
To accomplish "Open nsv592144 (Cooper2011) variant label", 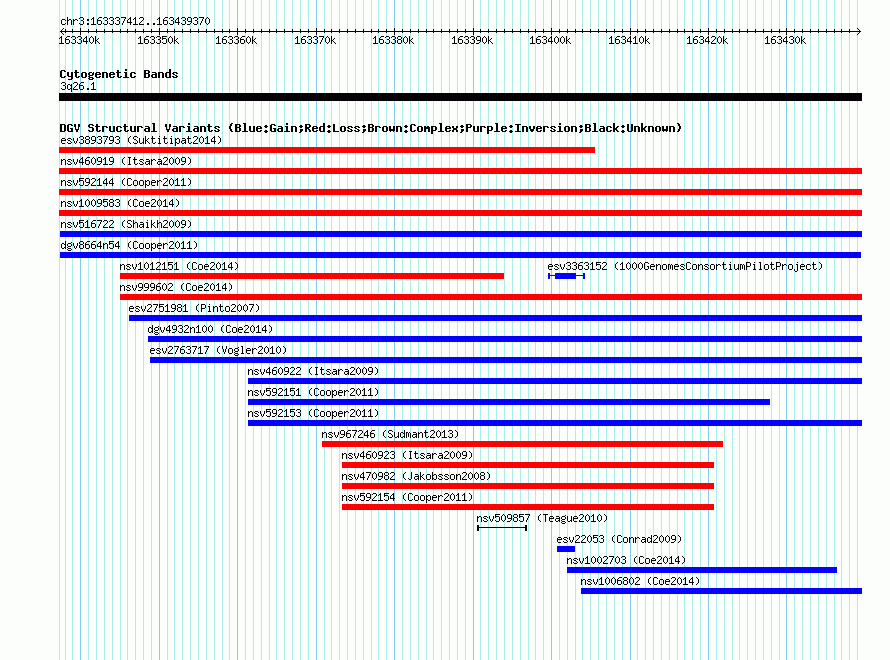I will pyautogui.click(x=126, y=182).
